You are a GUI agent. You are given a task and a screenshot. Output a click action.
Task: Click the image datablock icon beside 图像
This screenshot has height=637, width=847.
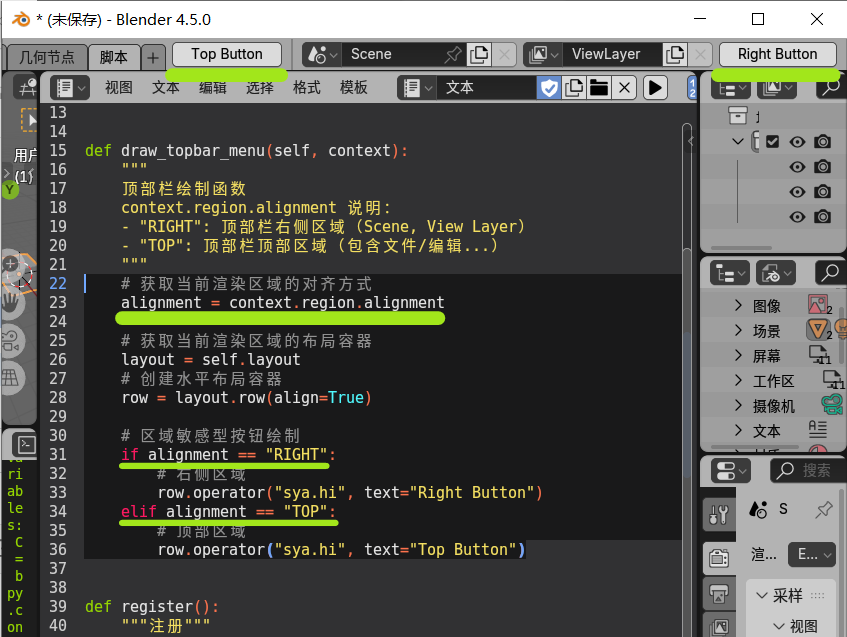tap(818, 305)
